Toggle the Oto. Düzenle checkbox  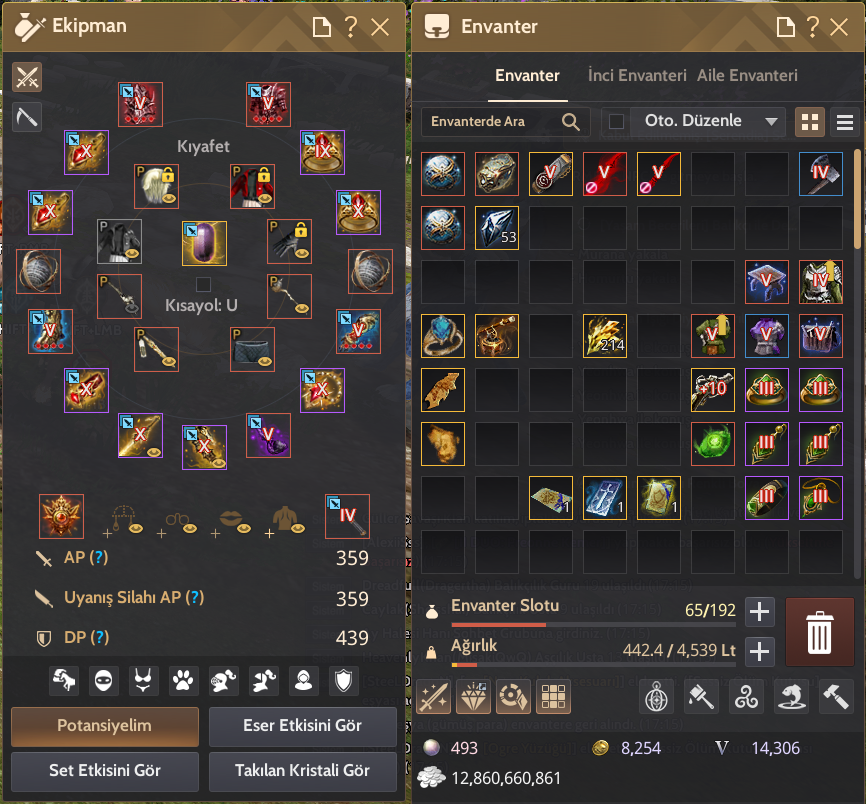[x=616, y=121]
